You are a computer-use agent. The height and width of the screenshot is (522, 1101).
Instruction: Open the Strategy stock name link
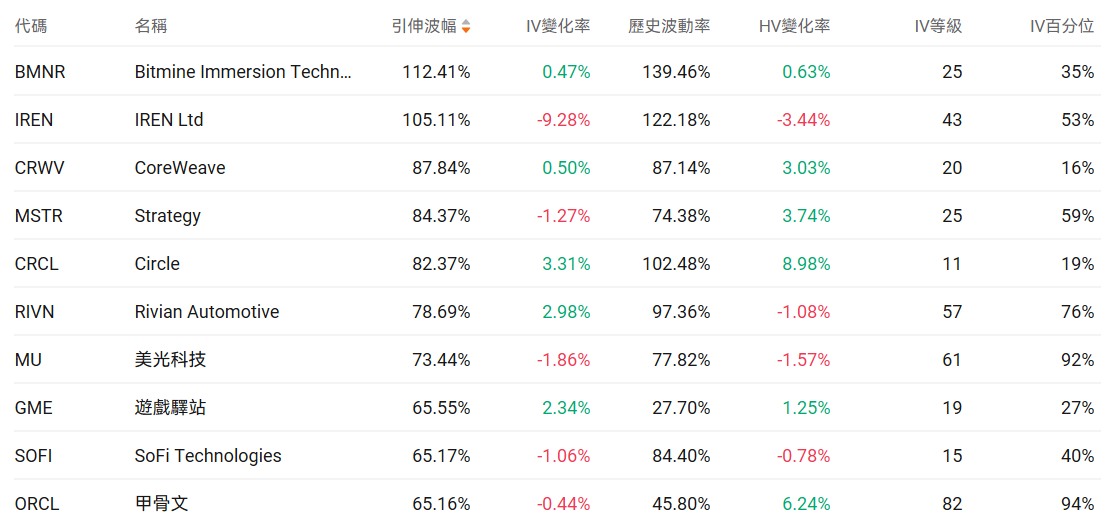168,216
